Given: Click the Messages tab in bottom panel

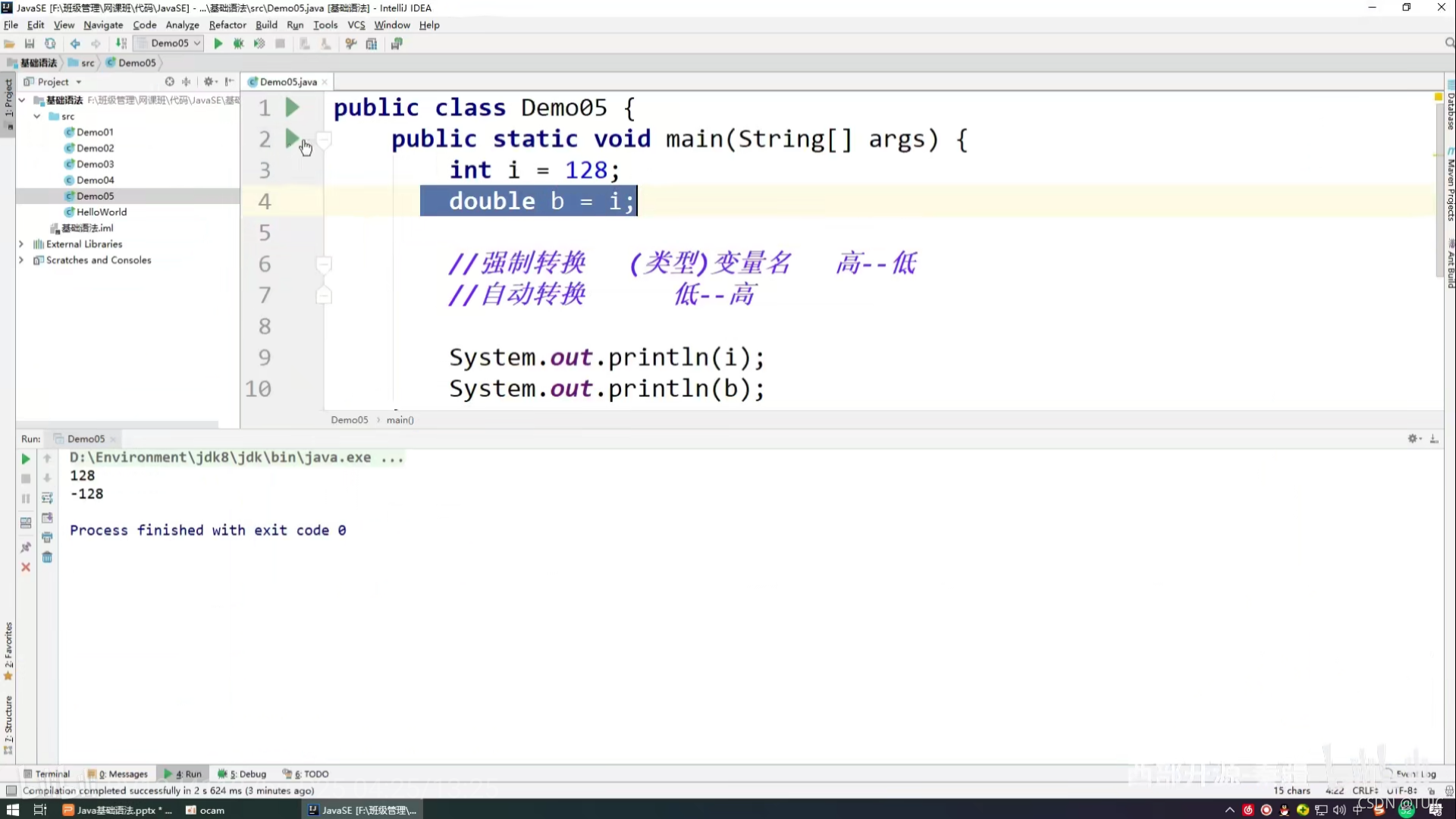Looking at the screenshot, I should coord(120,773).
